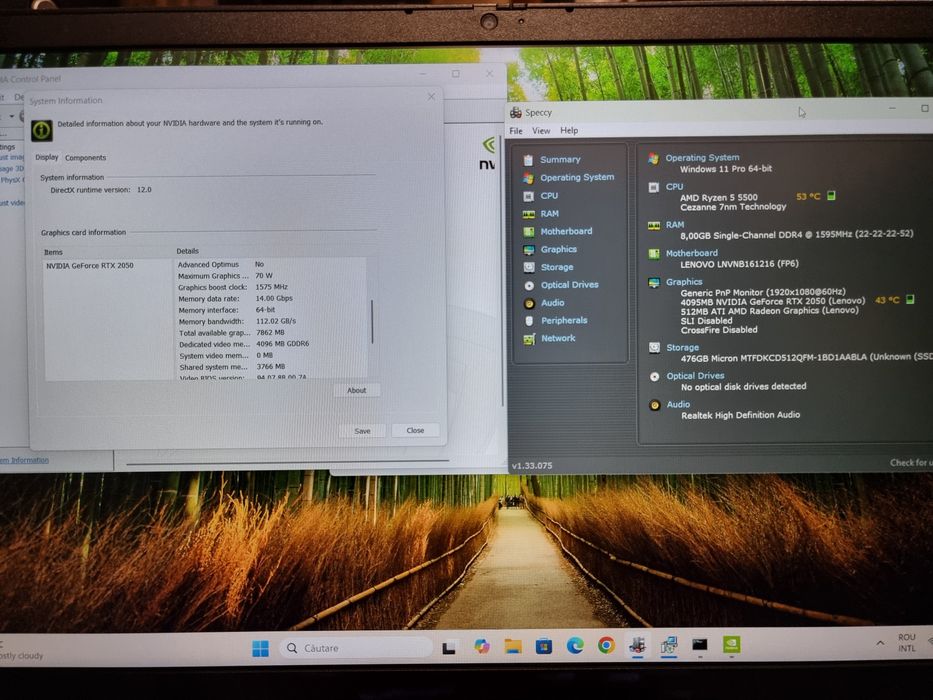Click the Advanced Optimus row in details
The width and height of the screenshot is (933, 700).
click(x=271, y=264)
